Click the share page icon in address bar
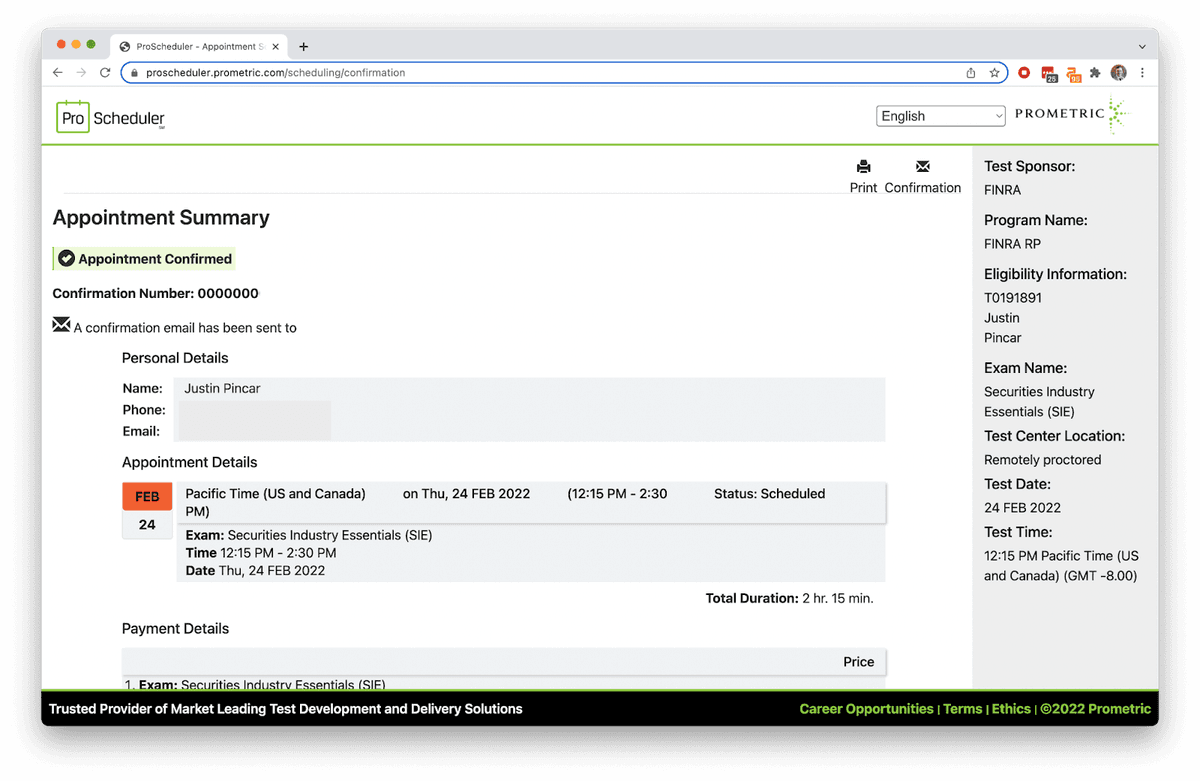1200x781 pixels. tap(970, 73)
